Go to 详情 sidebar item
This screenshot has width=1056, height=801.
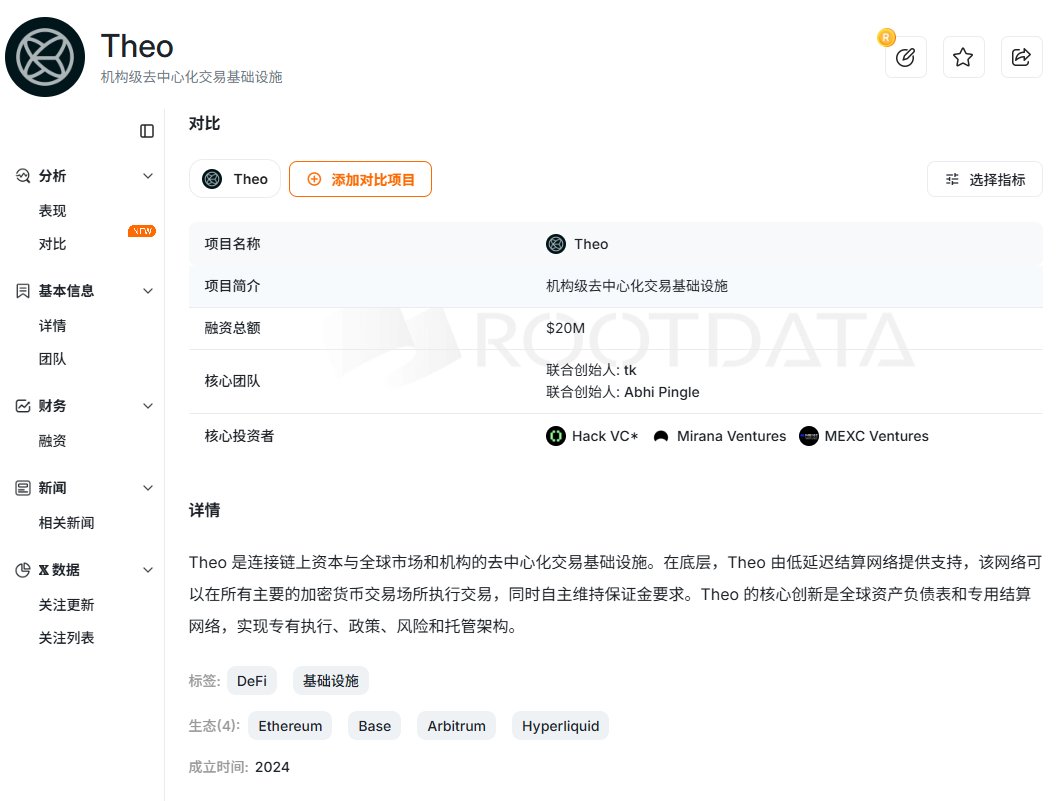click(x=53, y=326)
